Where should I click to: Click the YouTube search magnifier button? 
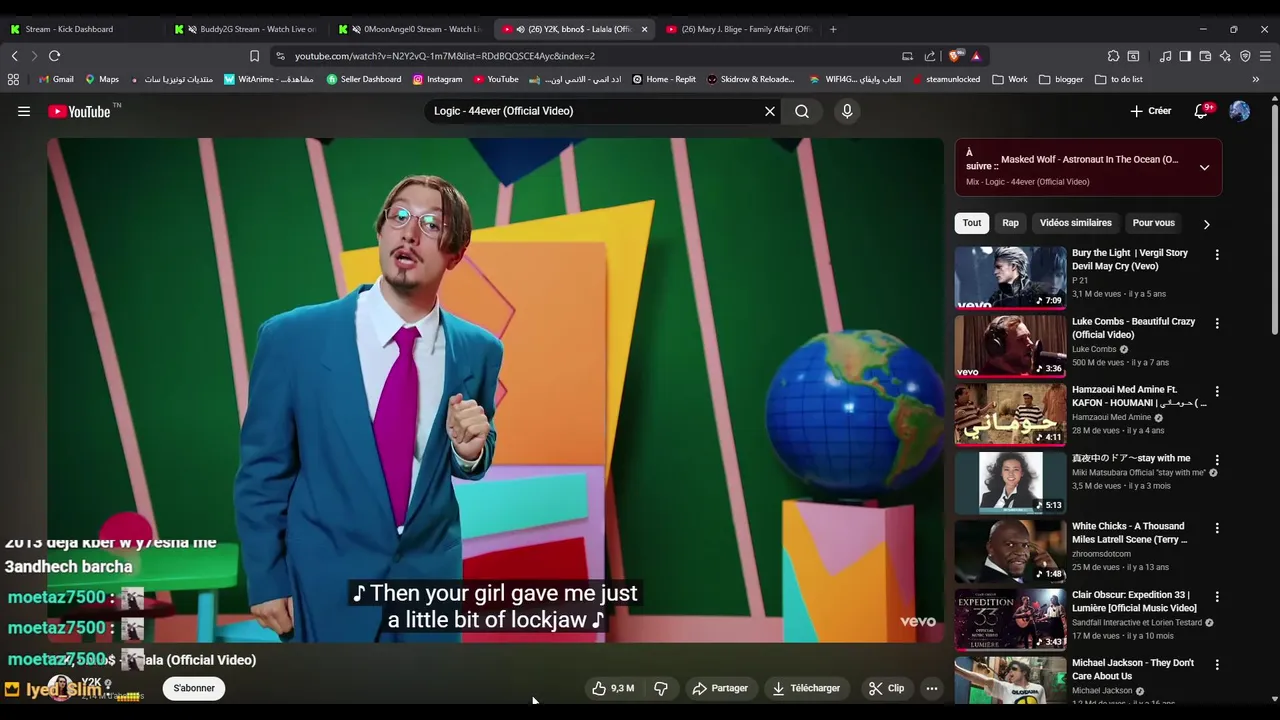(x=802, y=111)
